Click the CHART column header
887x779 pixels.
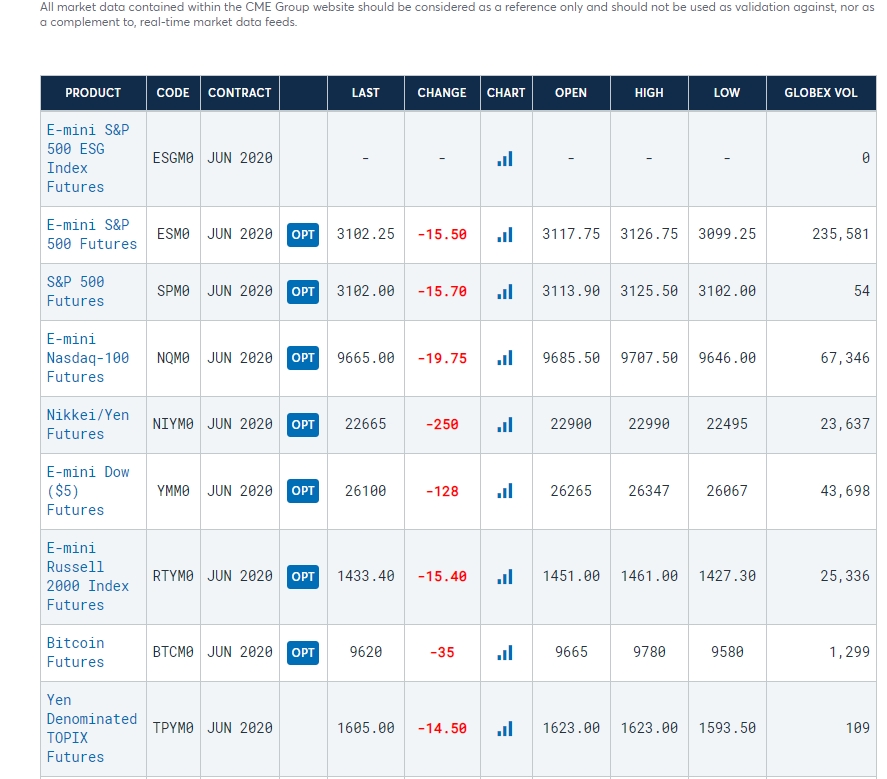[x=506, y=93]
